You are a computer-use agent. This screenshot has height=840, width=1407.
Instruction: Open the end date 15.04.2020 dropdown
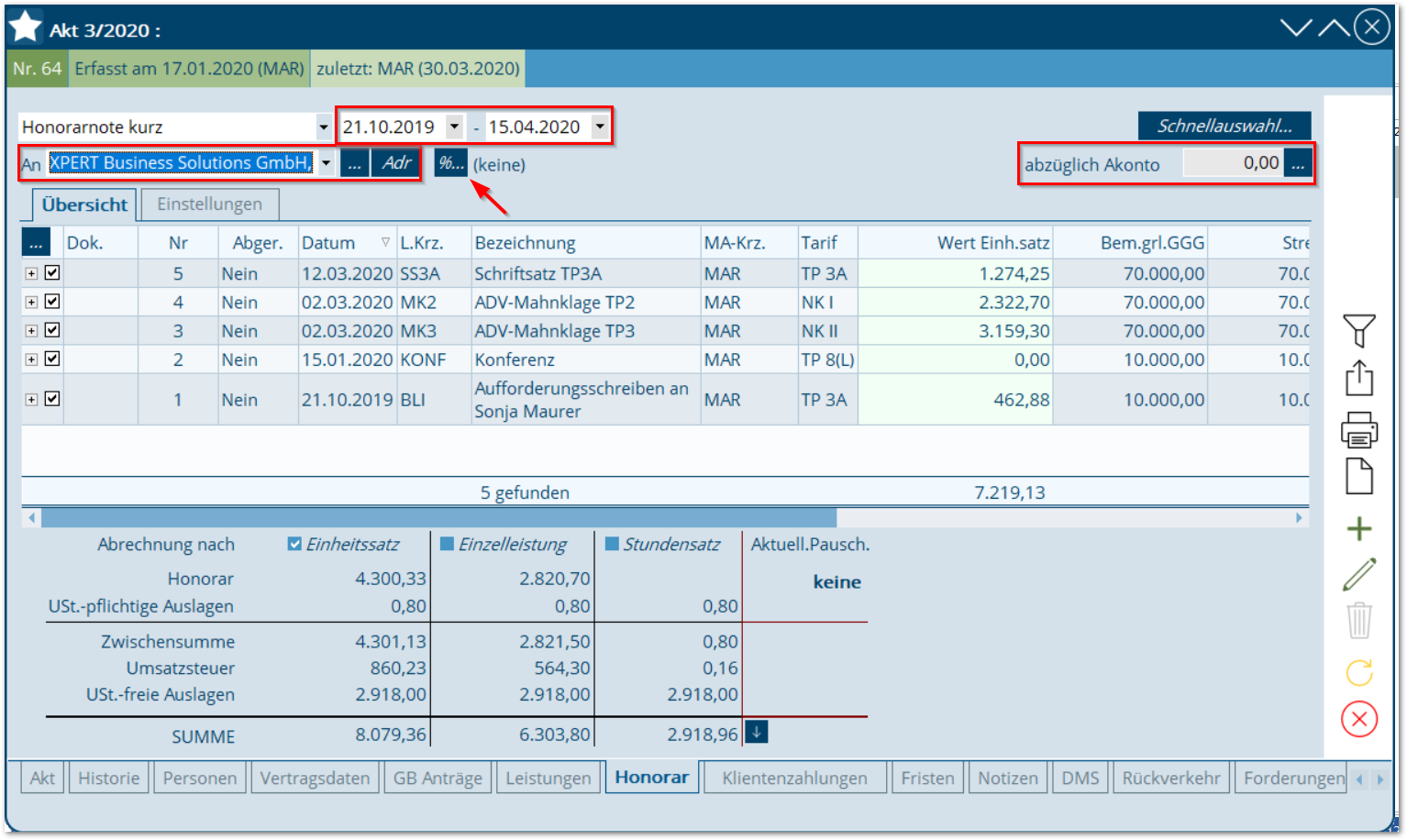tap(600, 127)
